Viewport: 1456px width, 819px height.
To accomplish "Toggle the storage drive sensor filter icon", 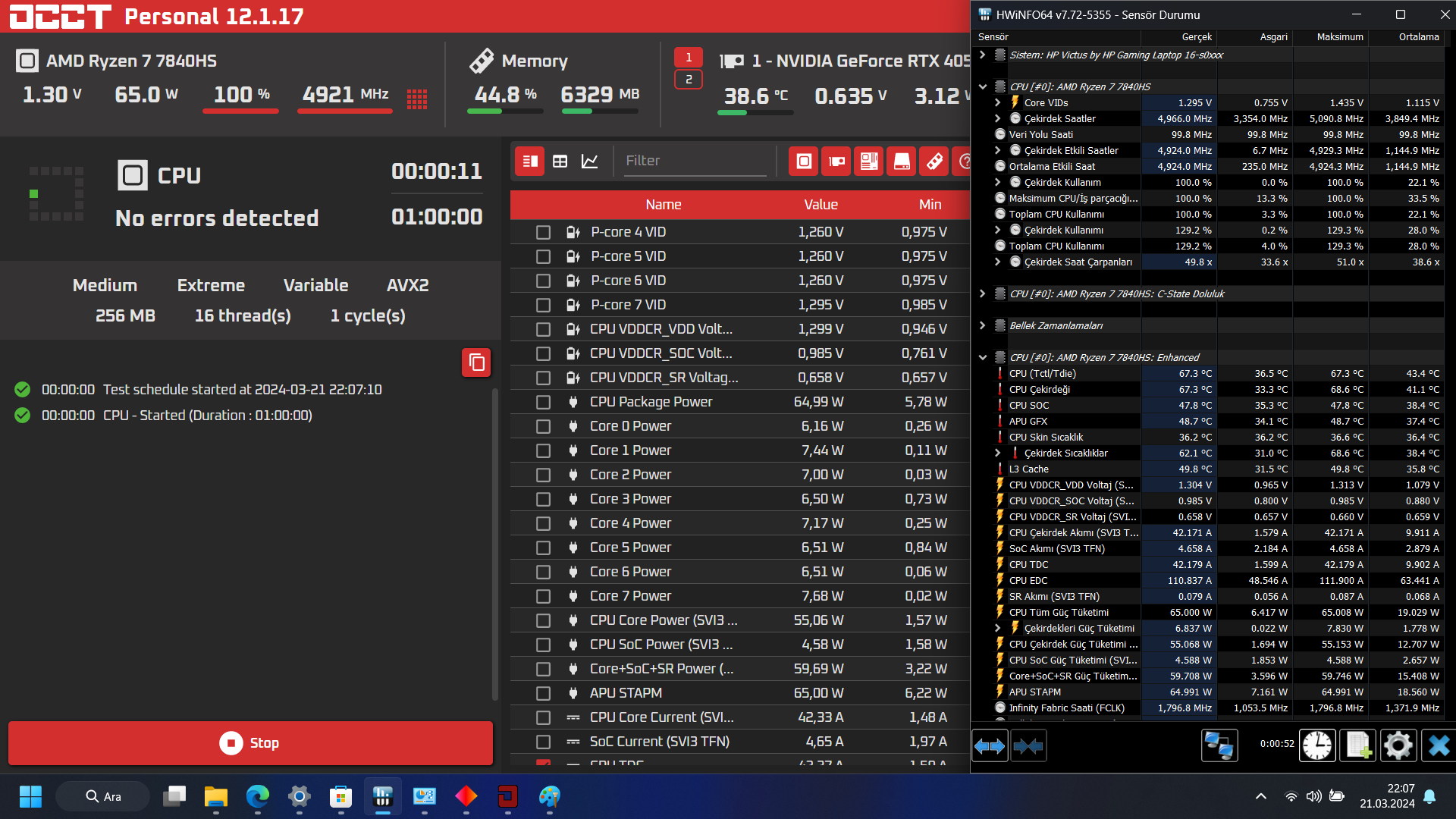I will pos(901,161).
